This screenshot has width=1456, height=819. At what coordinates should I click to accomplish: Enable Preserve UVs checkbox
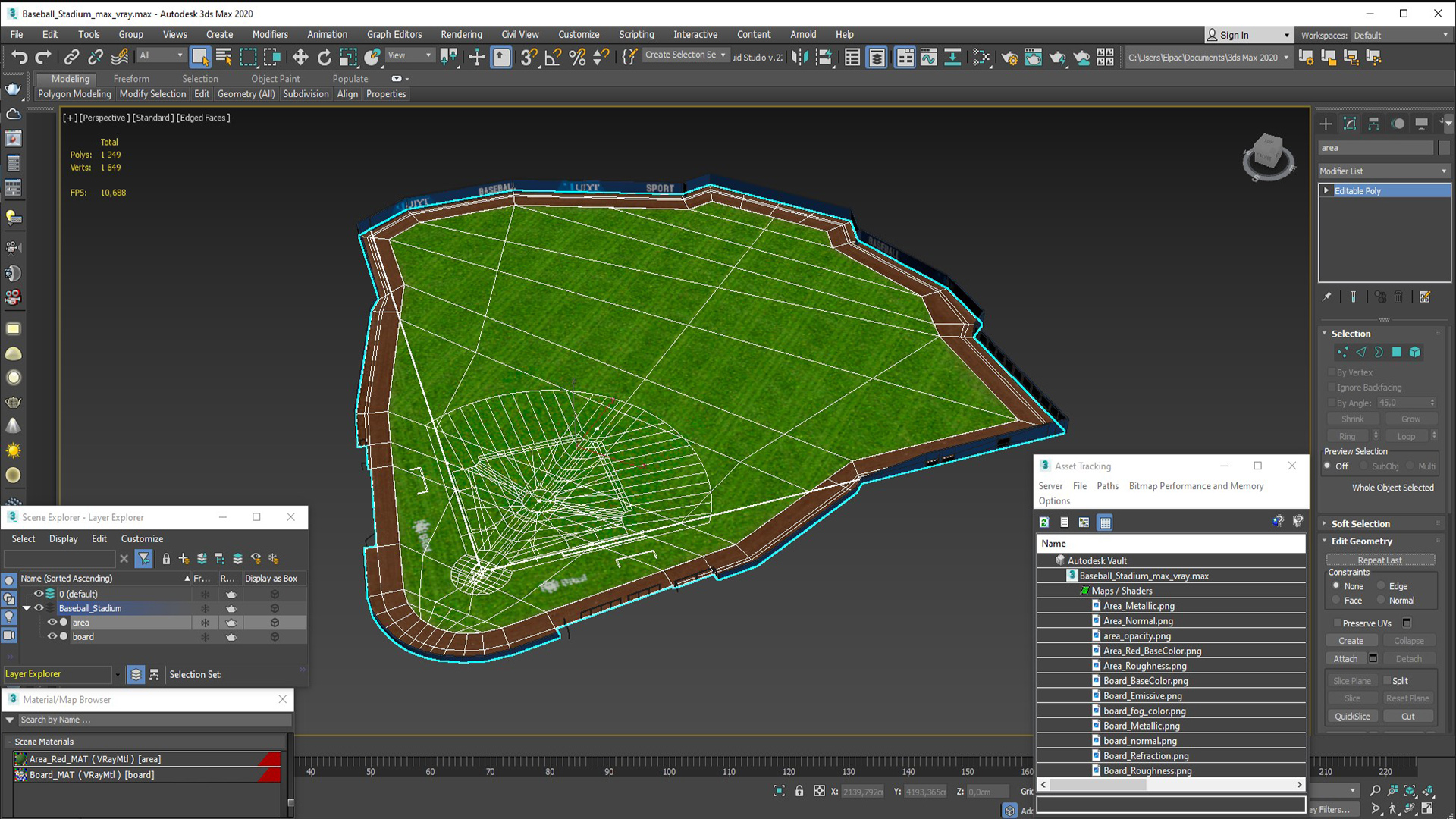click(1337, 623)
